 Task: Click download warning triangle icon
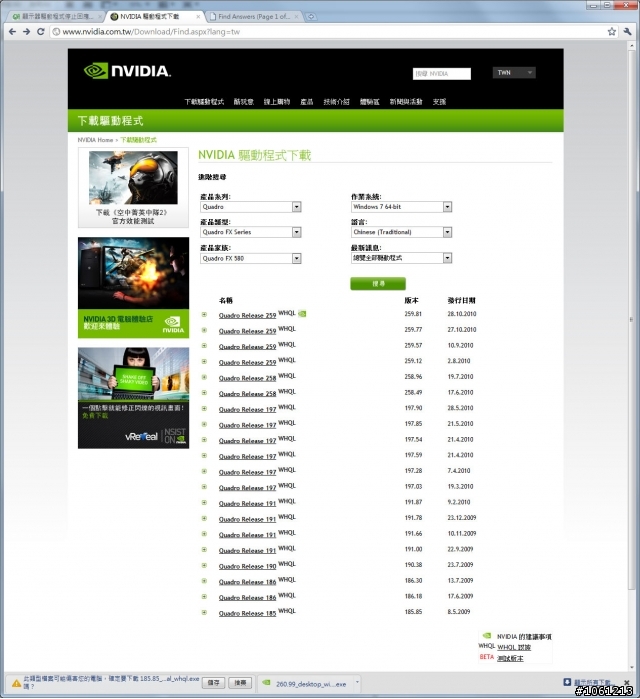tap(16, 683)
